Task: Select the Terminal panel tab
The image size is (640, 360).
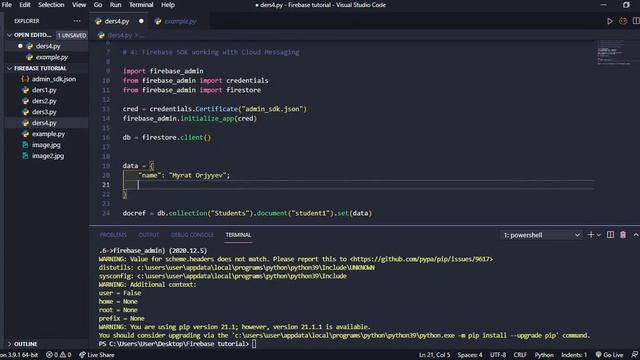Action: point(238,235)
